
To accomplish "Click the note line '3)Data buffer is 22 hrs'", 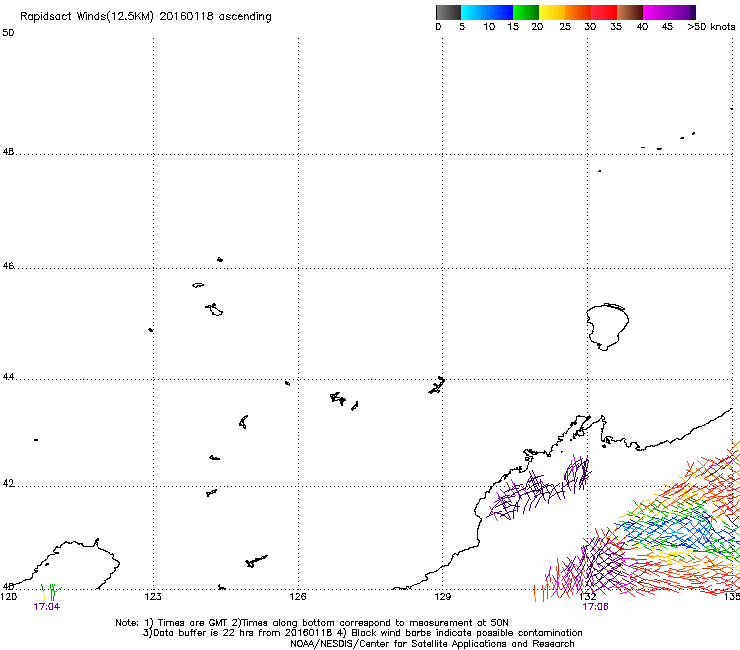I will tap(362, 633).
